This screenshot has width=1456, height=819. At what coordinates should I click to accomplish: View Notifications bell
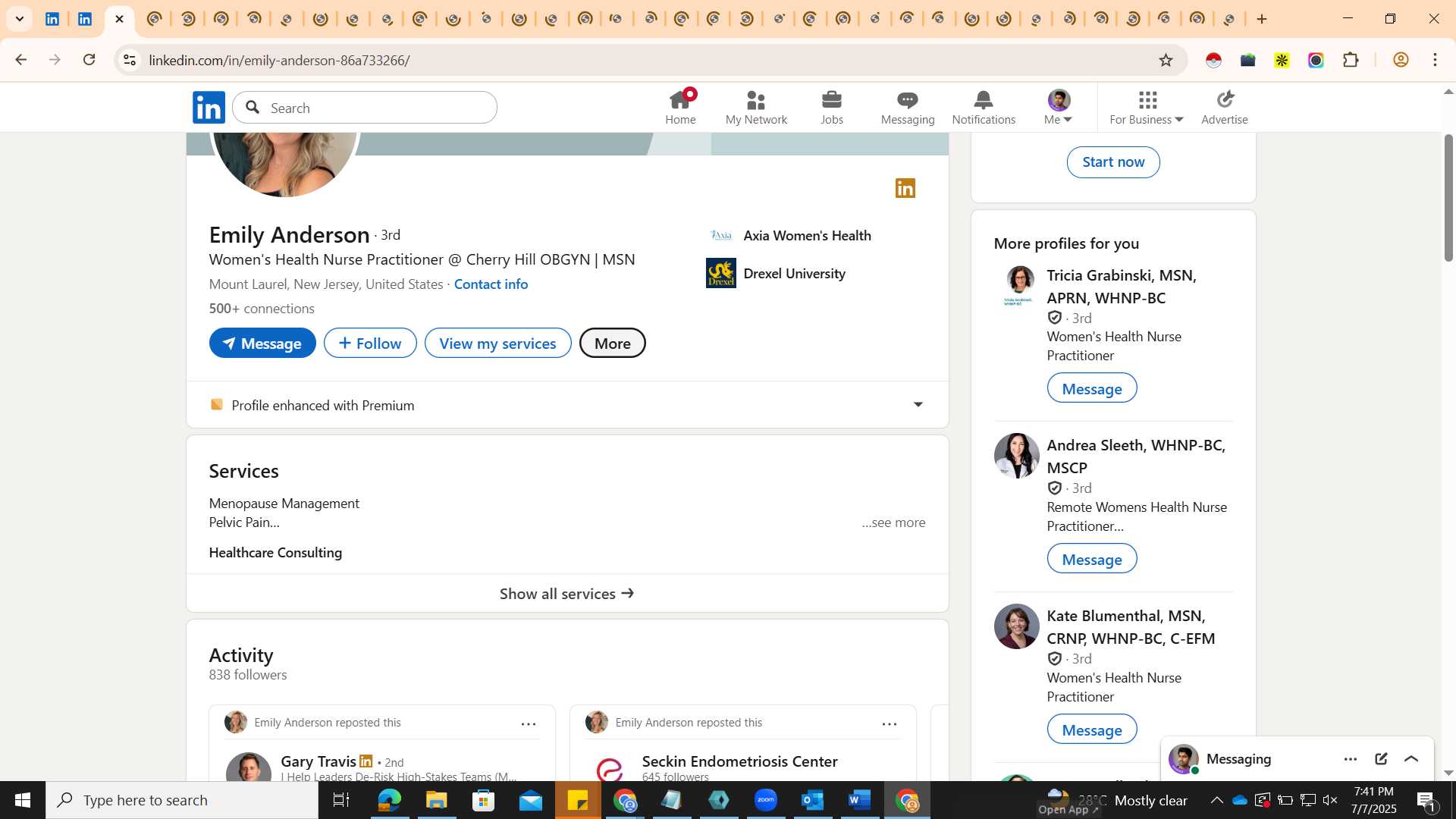pos(984,107)
